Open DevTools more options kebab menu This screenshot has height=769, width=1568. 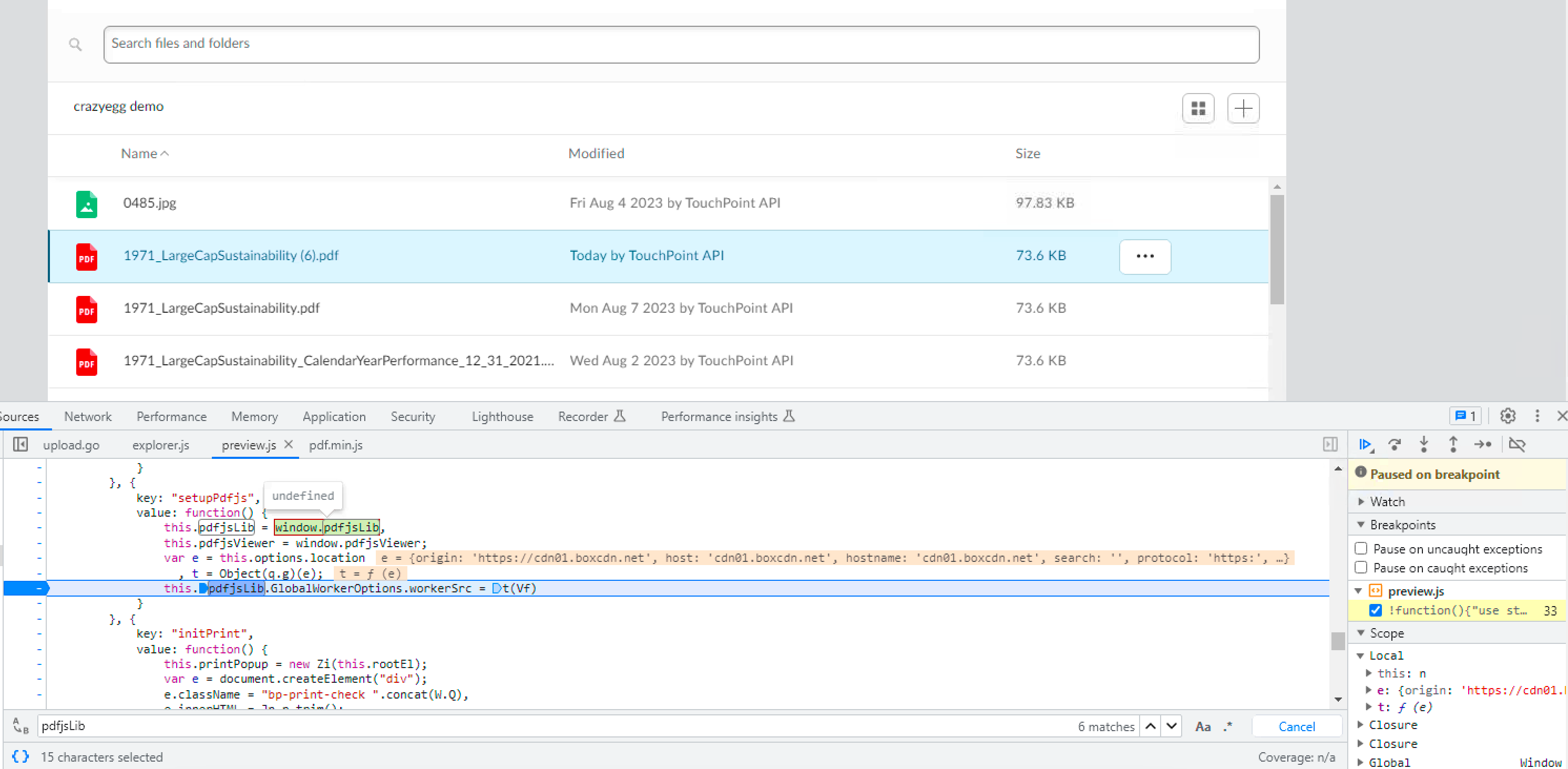point(1537,416)
